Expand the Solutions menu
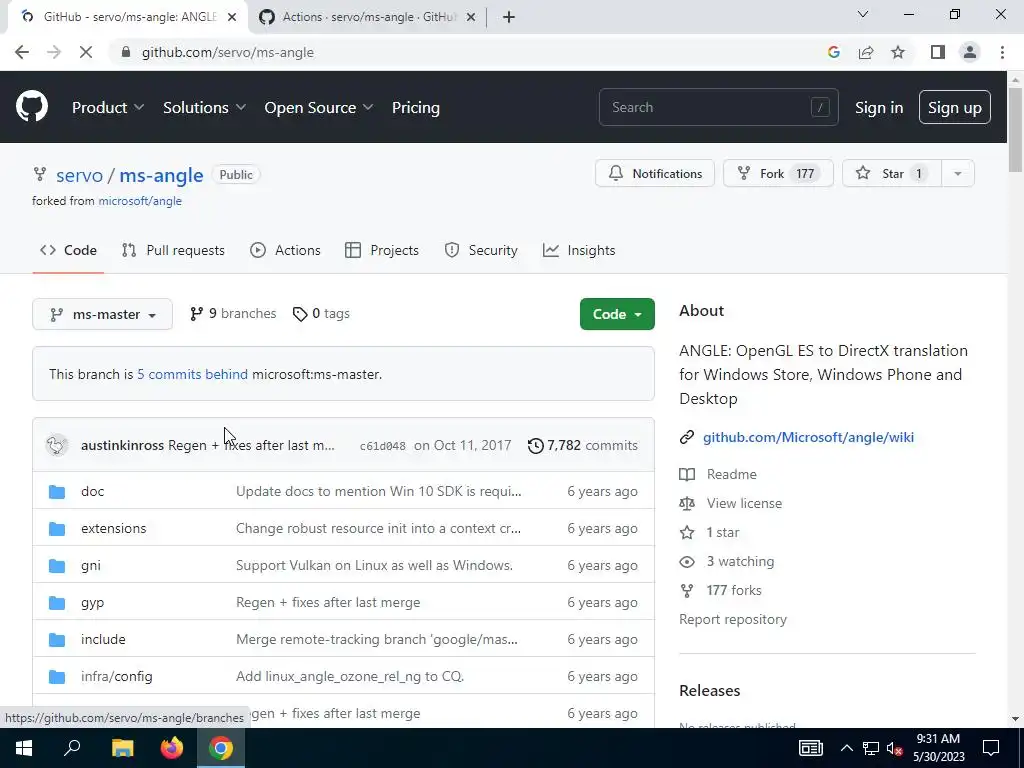1024x768 pixels. click(x=204, y=107)
